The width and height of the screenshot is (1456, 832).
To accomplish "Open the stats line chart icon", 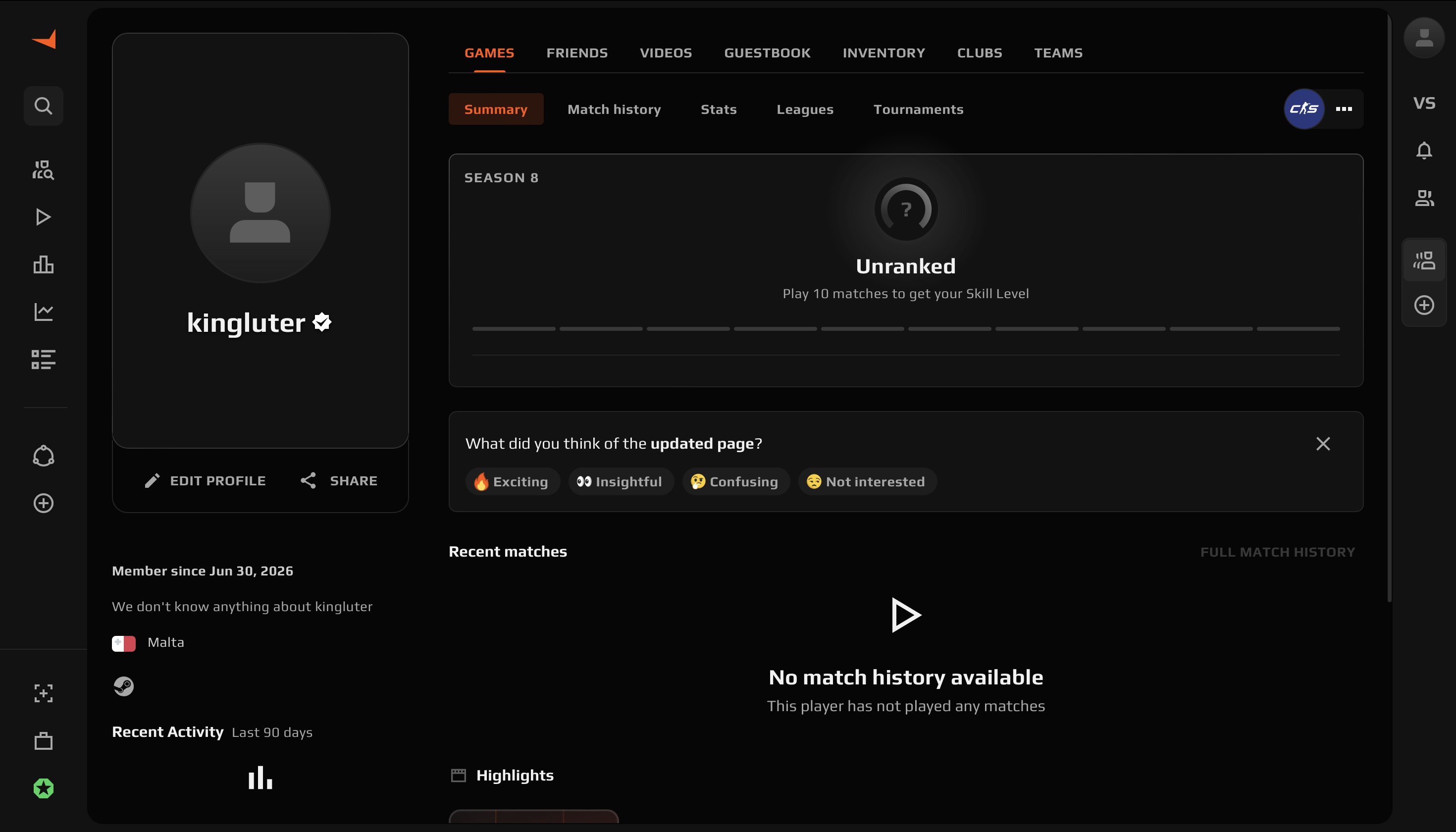I will tap(44, 312).
